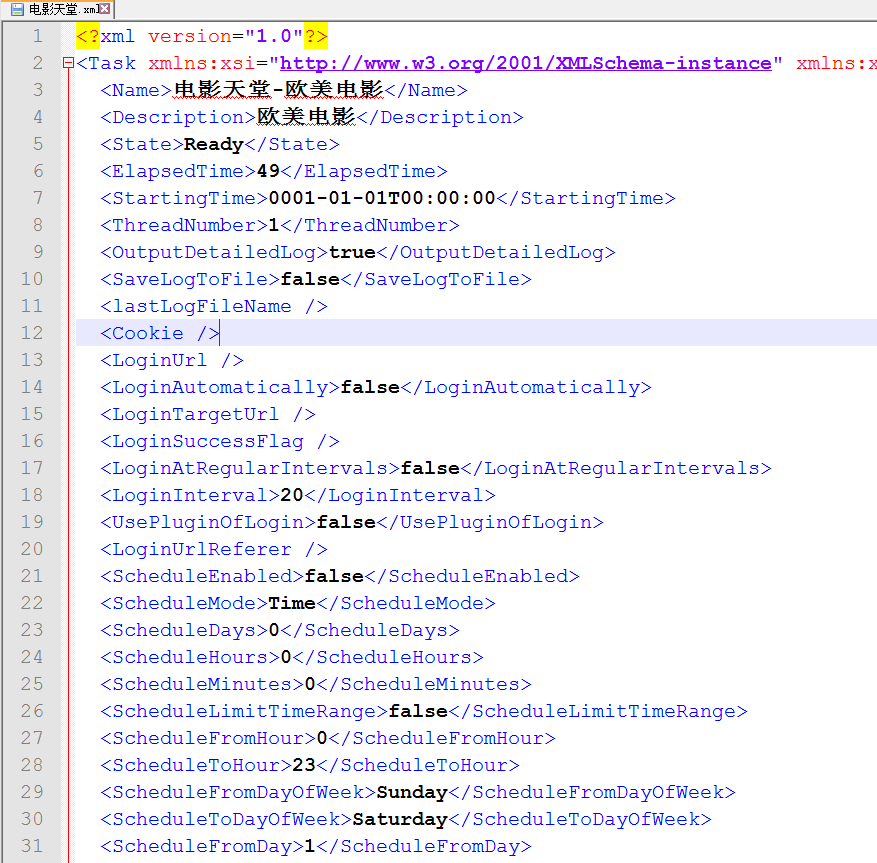This screenshot has width=877, height=863.
Task: Click the ScheduleToHour value 23
Action: (304, 765)
